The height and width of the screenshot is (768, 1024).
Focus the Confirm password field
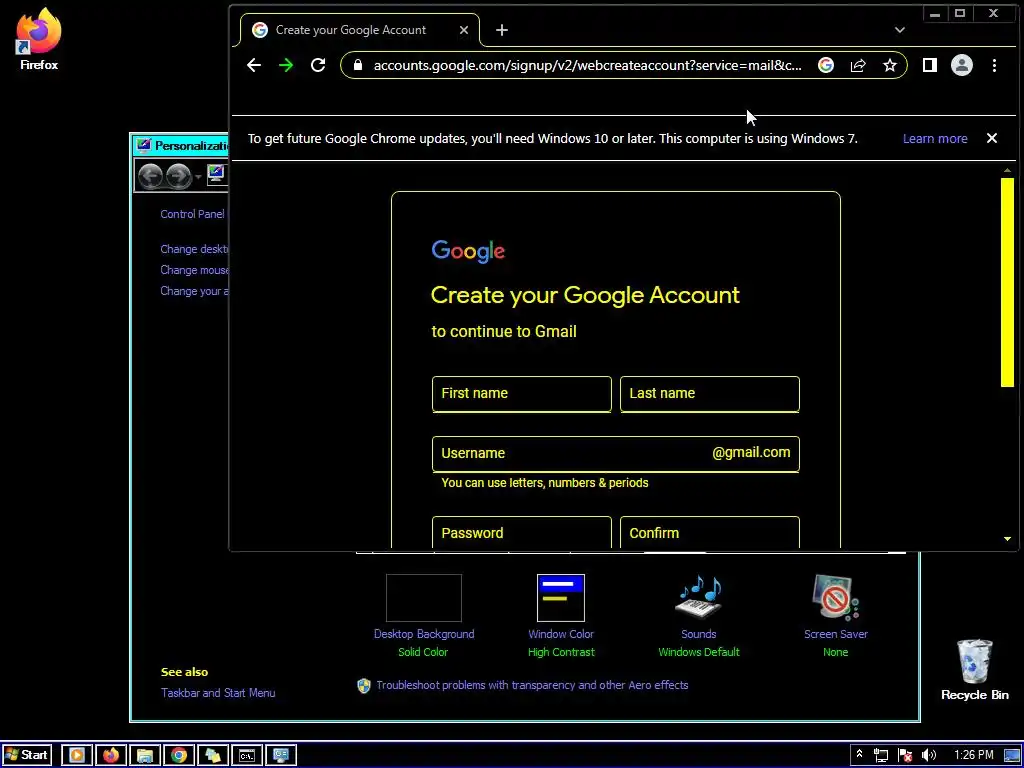pos(709,532)
